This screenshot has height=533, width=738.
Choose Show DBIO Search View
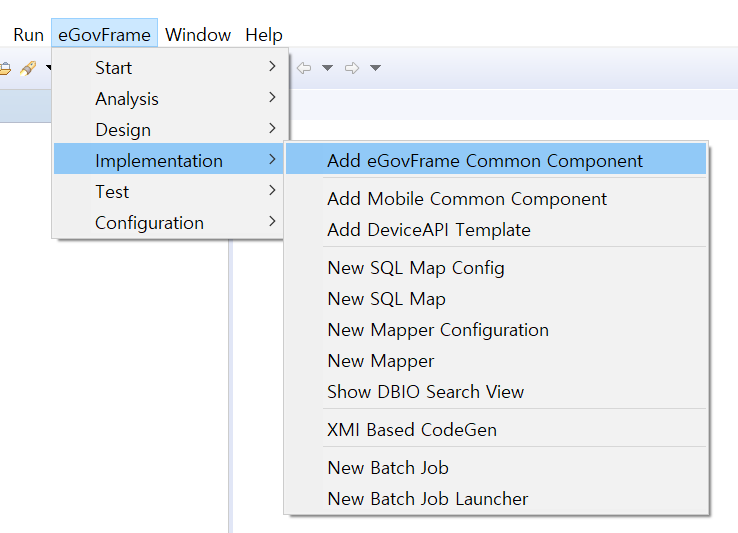point(496,392)
